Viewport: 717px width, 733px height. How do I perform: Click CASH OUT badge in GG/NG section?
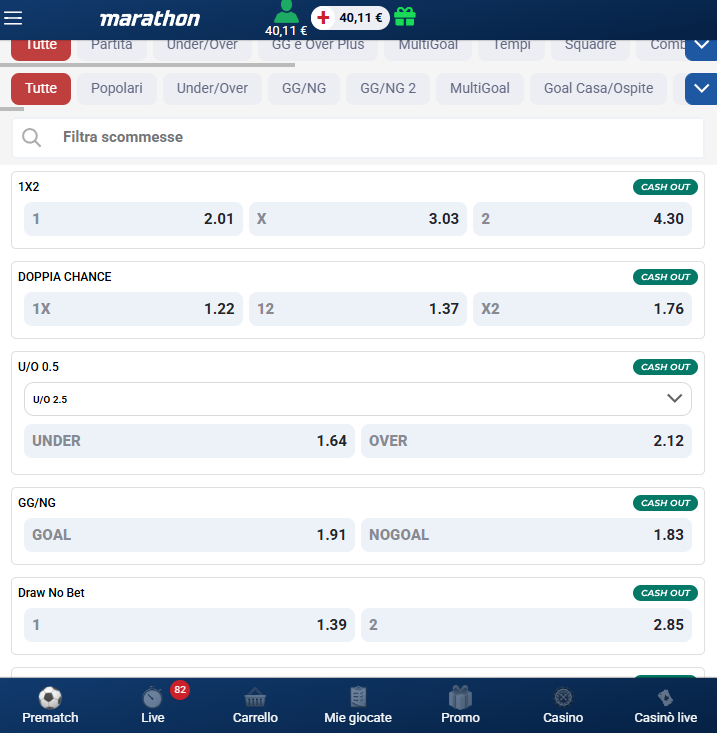(665, 503)
